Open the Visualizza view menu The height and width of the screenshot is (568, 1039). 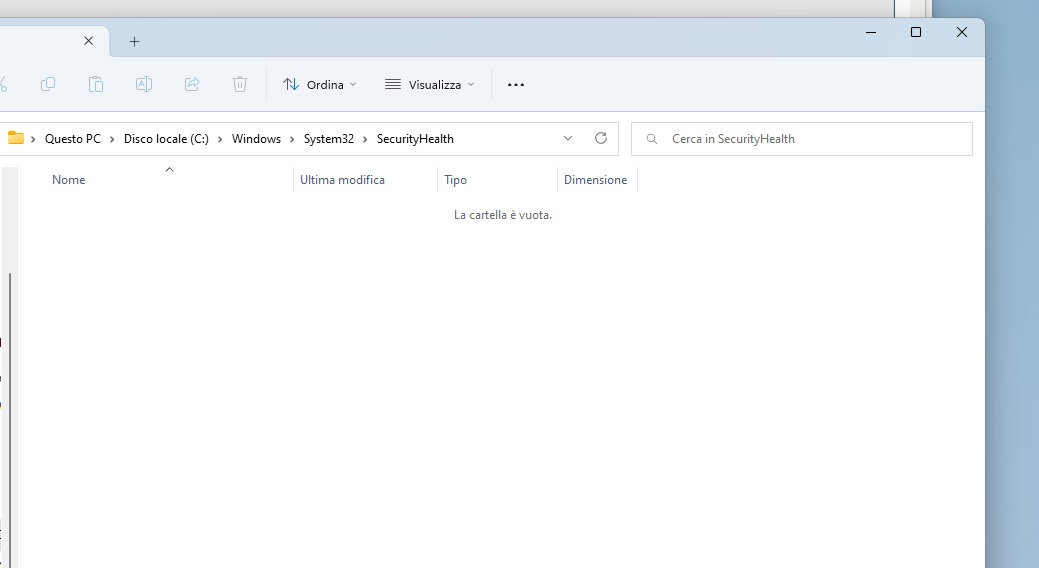pos(429,84)
